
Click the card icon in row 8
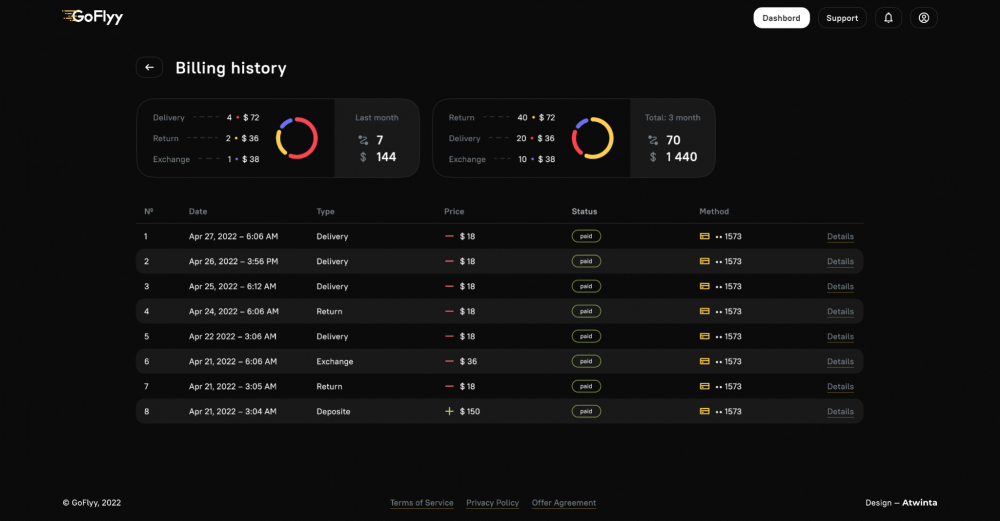[705, 411]
